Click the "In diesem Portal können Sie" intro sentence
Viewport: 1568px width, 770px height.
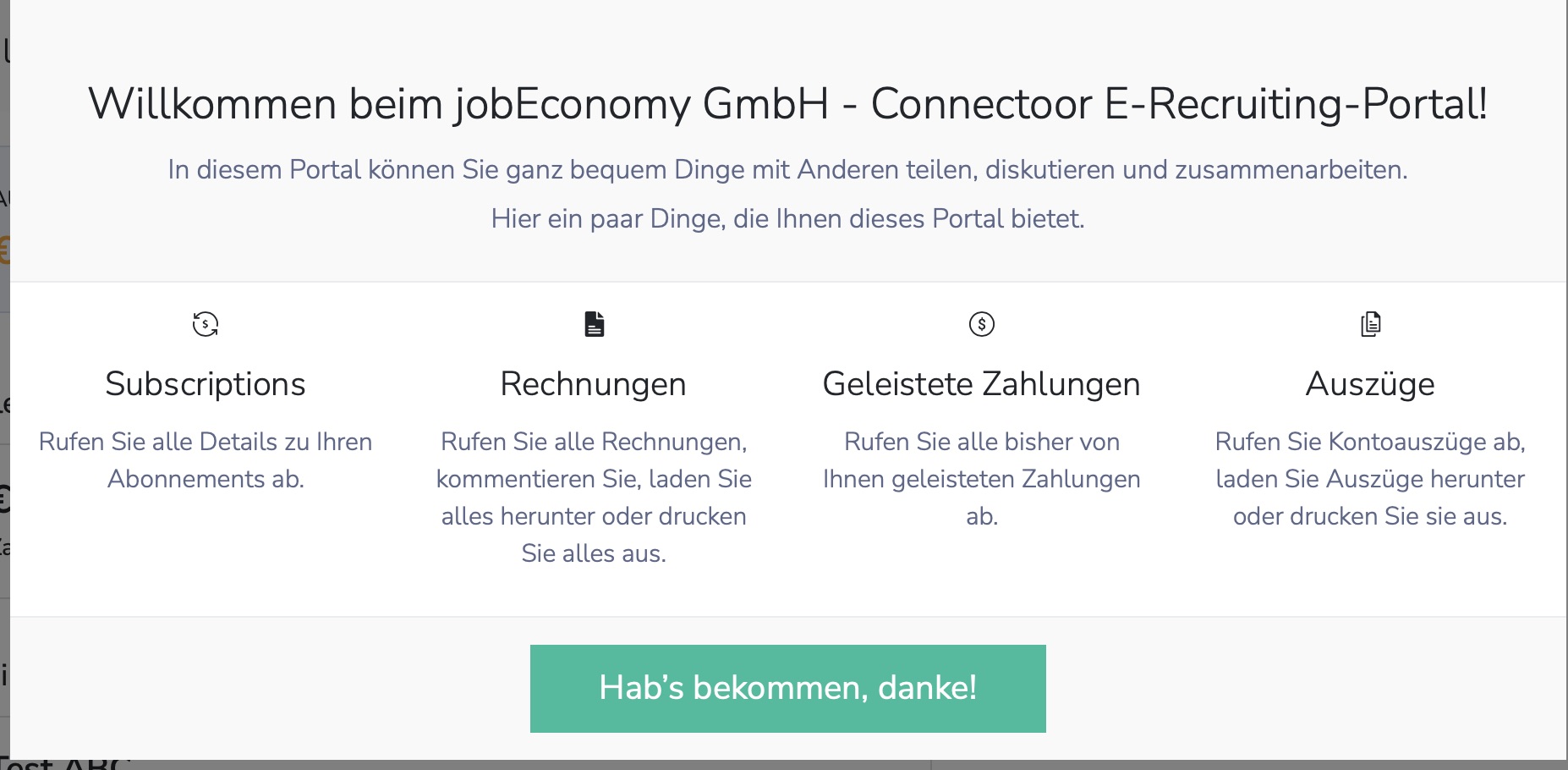click(x=788, y=170)
